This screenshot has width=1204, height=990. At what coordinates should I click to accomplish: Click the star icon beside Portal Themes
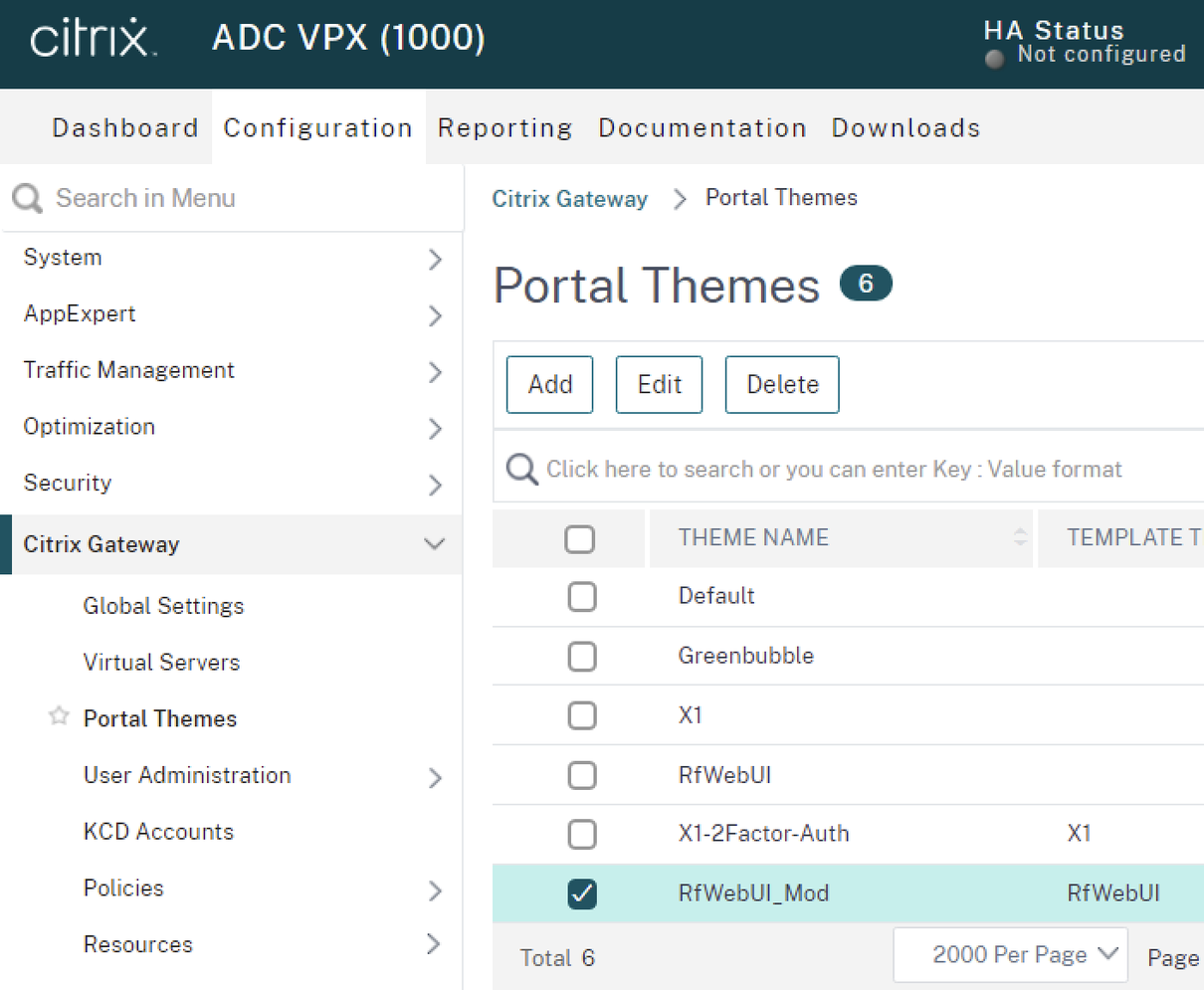[59, 716]
